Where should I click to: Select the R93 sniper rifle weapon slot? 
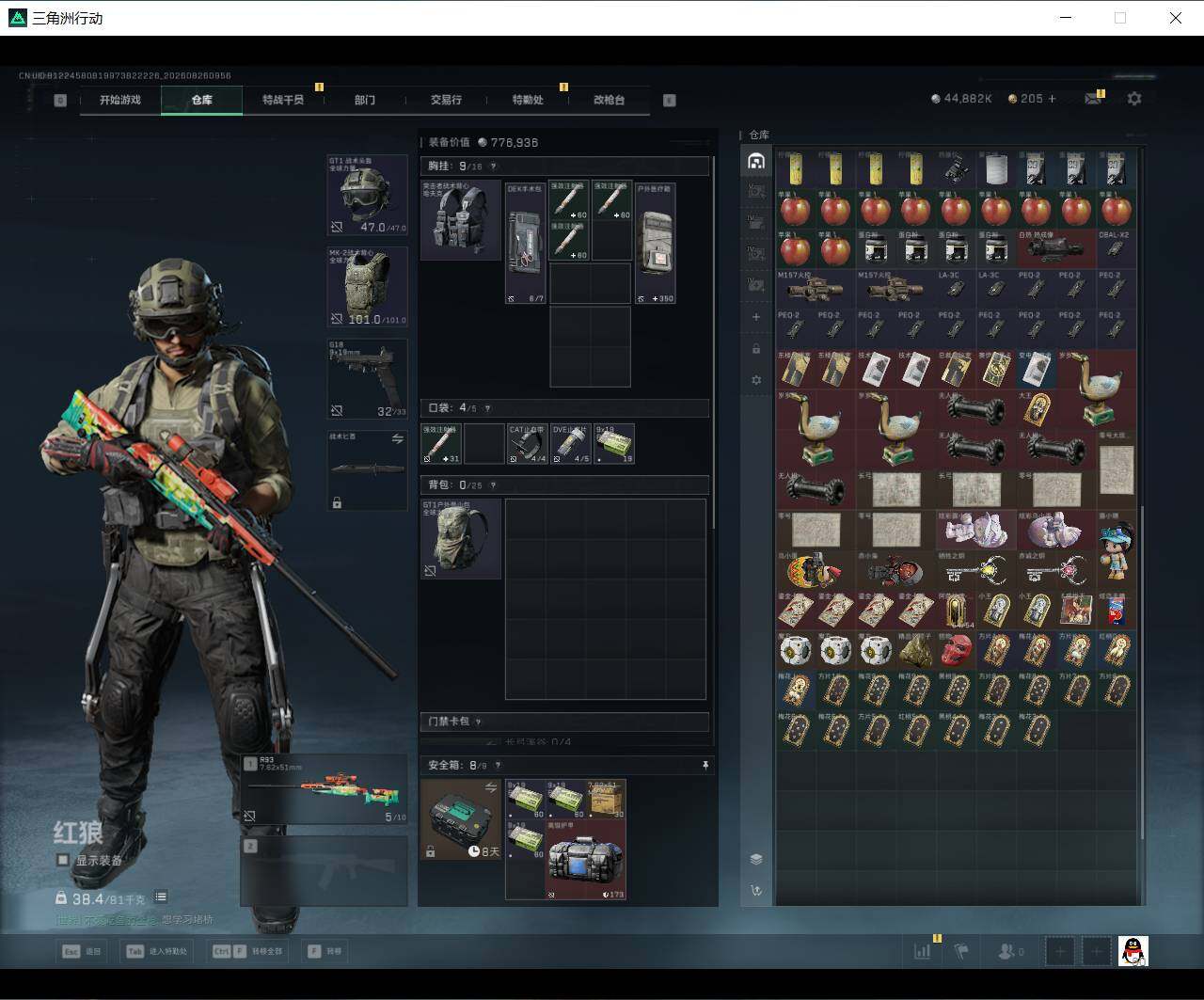coord(325,789)
